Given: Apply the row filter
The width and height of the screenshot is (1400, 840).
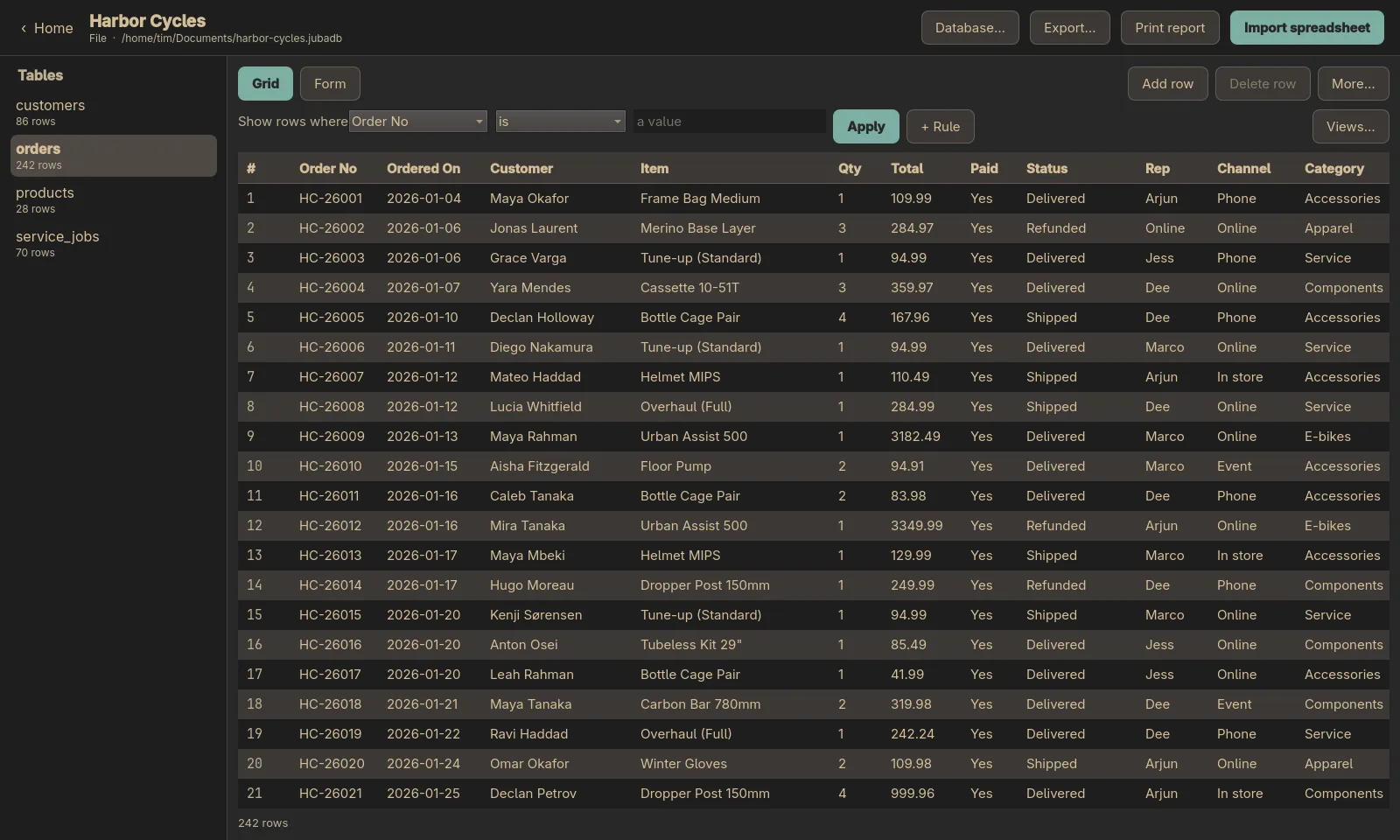Looking at the screenshot, I should (865, 127).
